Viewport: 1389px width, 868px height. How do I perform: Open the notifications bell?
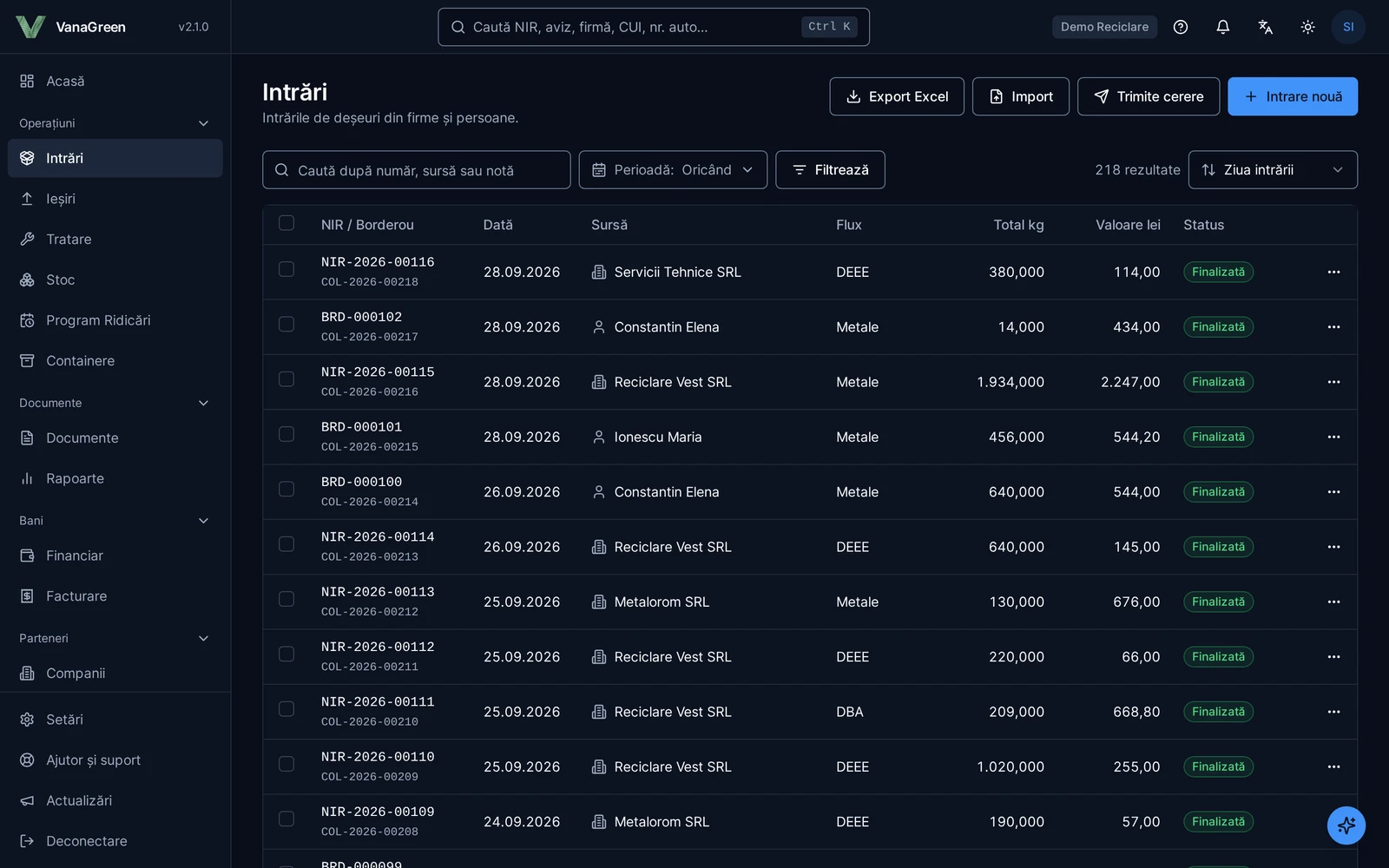tap(1222, 27)
